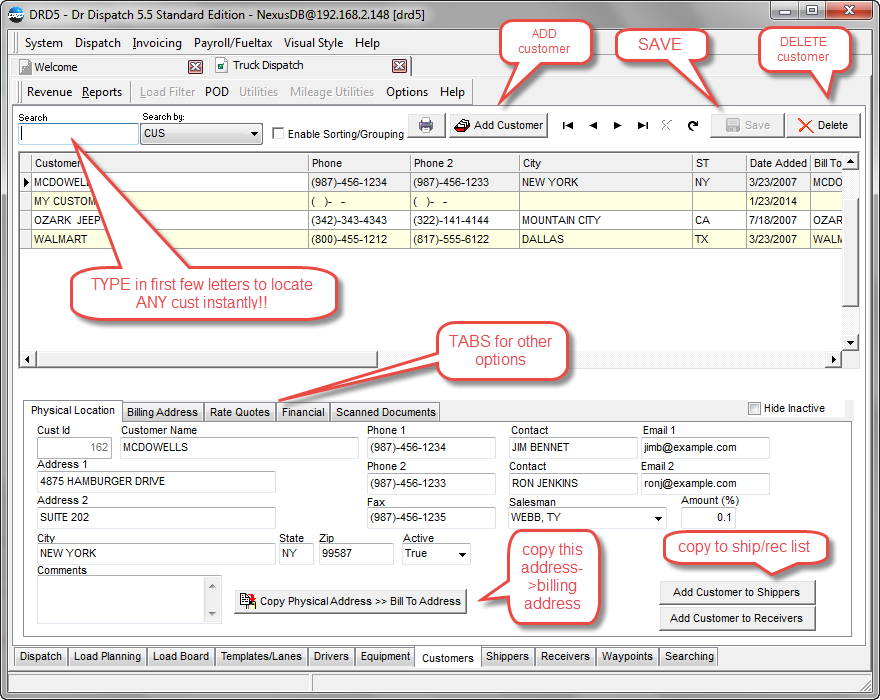Switch to the Rate Quotes tab
The height and width of the screenshot is (700, 880).
(x=240, y=412)
